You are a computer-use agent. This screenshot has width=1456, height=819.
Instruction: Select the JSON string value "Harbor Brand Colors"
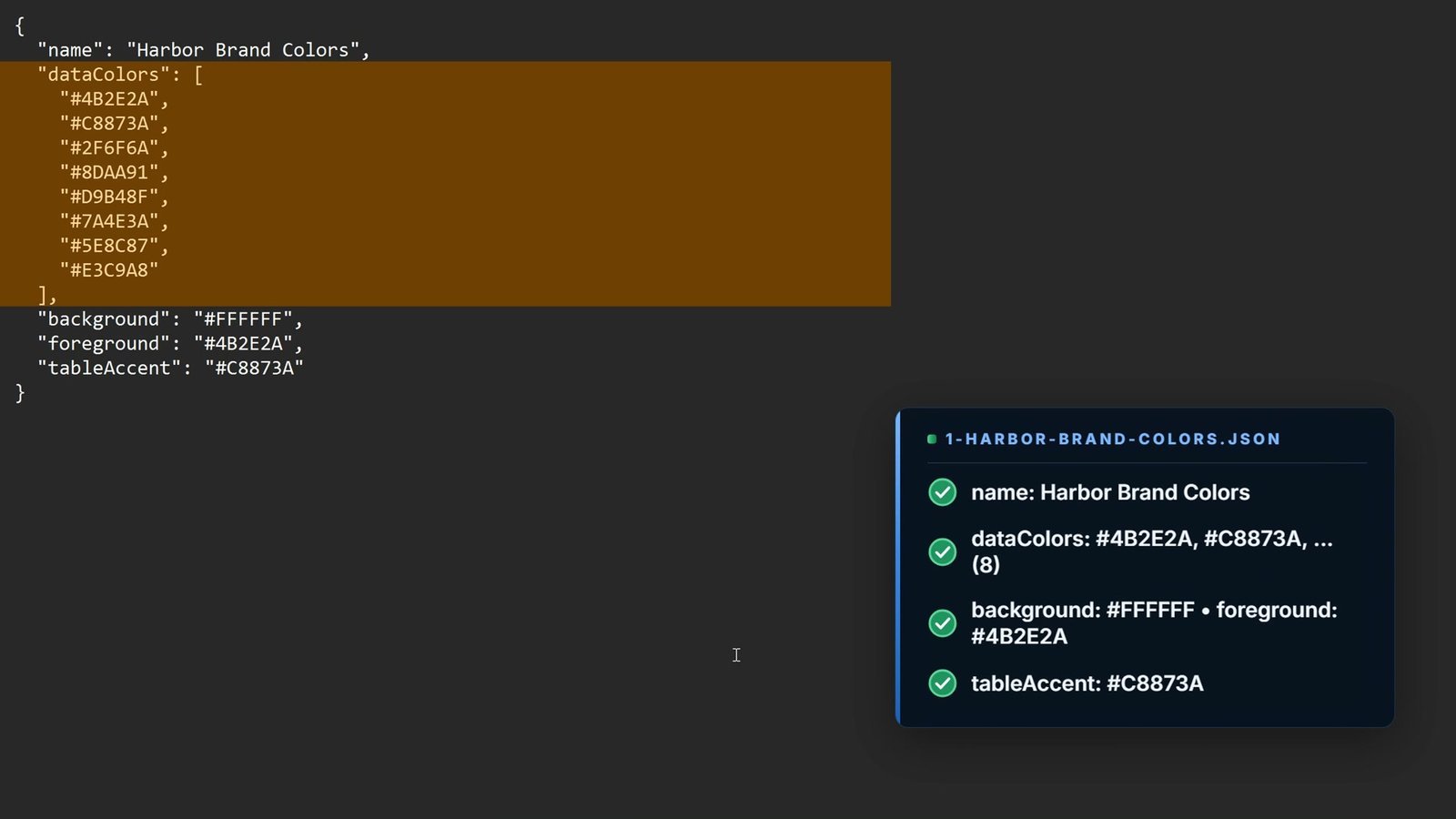[x=243, y=50]
